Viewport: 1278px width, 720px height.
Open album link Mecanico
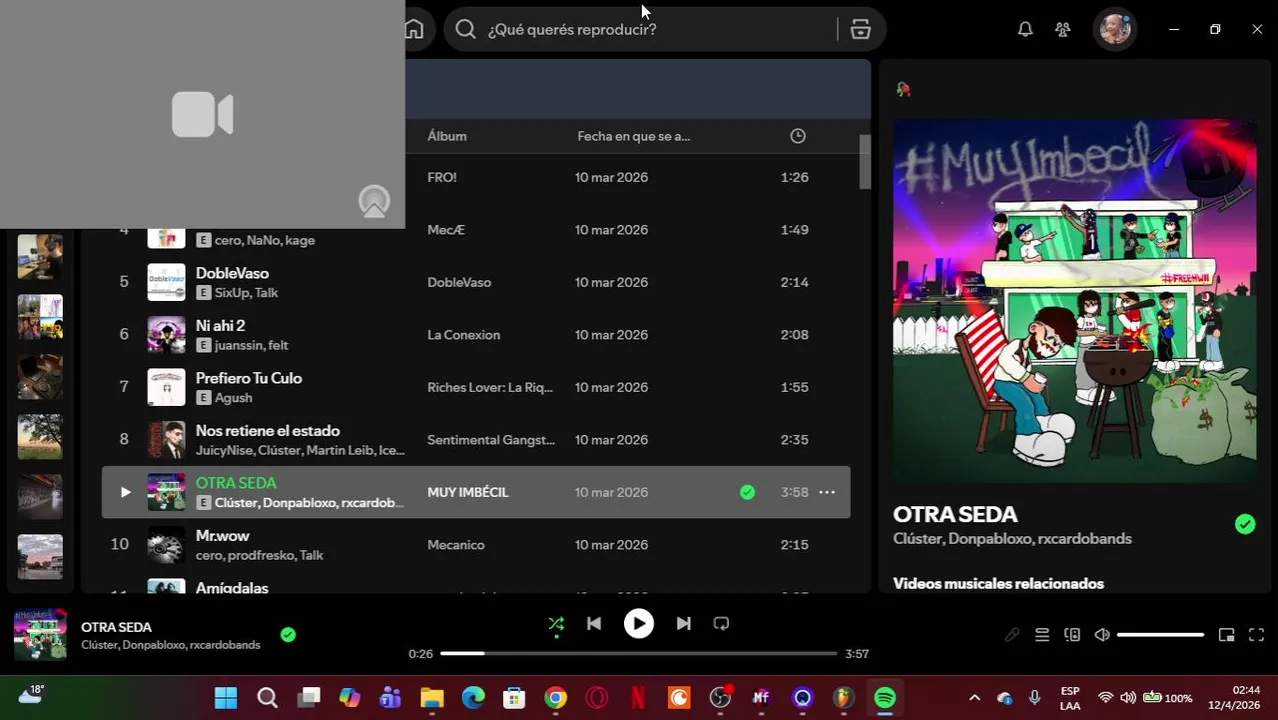point(456,545)
